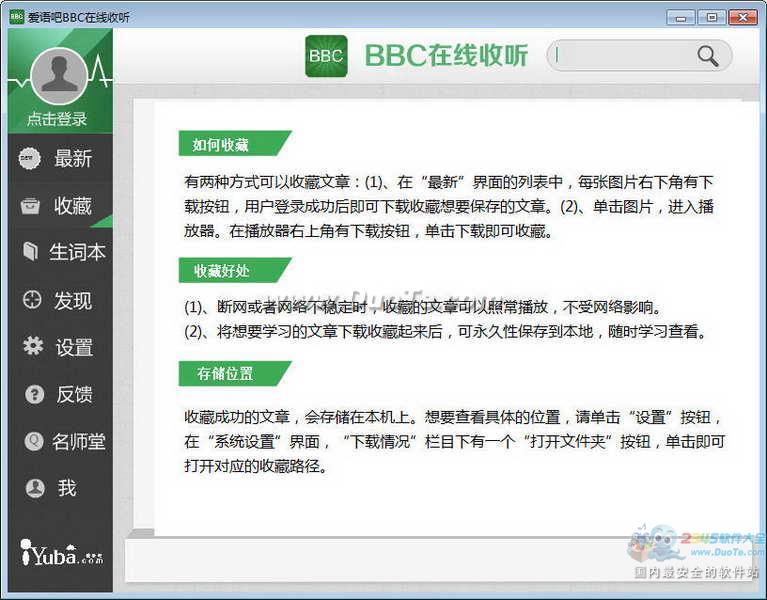
Task: Click the BBC app icon in the title bar
Action: point(17,17)
